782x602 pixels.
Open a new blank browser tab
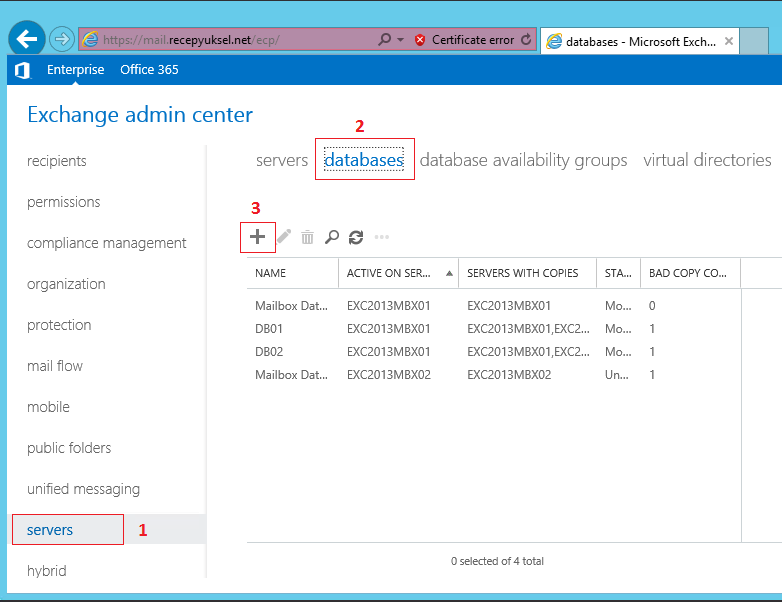(754, 41)
